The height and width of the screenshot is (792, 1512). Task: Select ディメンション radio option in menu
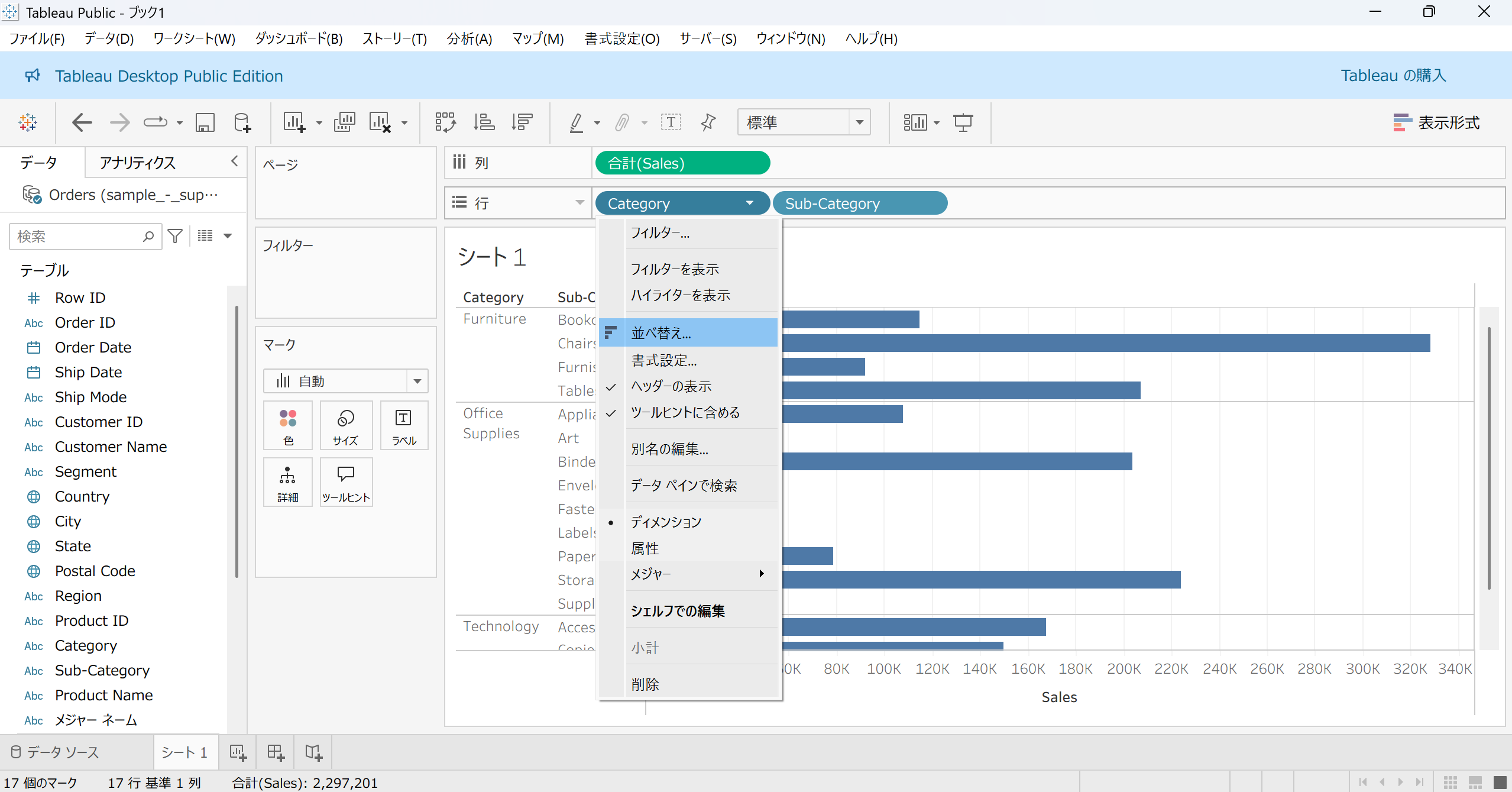pos(666,522)
